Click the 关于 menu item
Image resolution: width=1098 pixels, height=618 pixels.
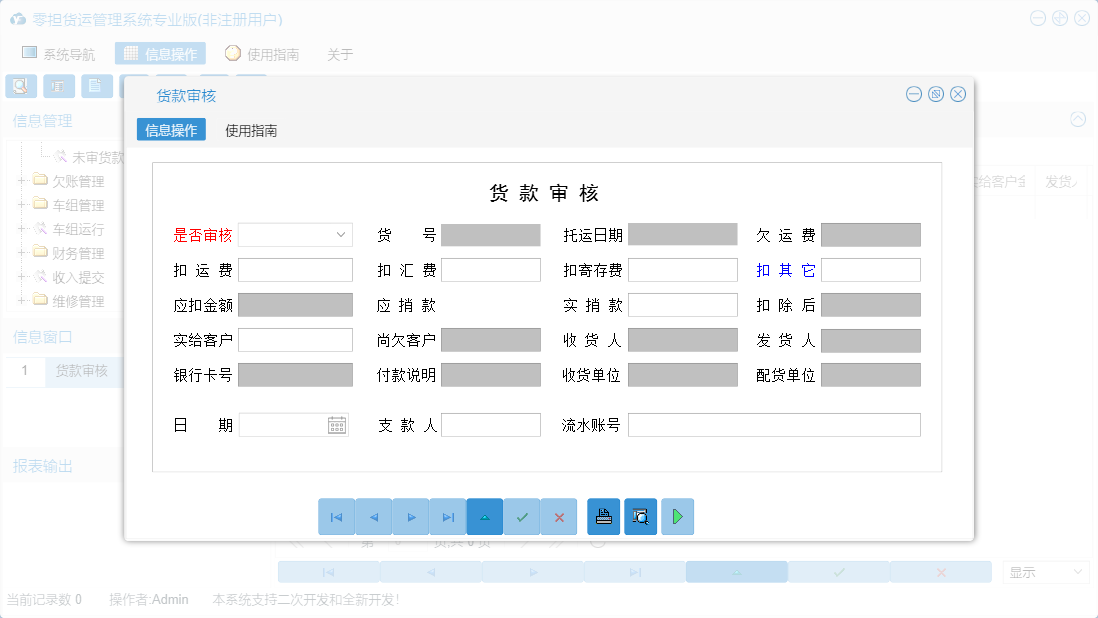339,54
